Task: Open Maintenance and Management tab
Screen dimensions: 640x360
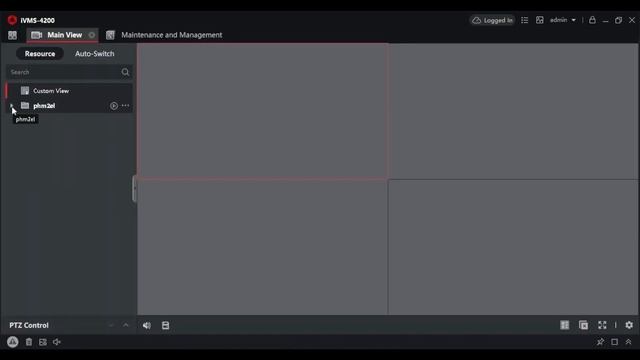Action: [164, 35]
